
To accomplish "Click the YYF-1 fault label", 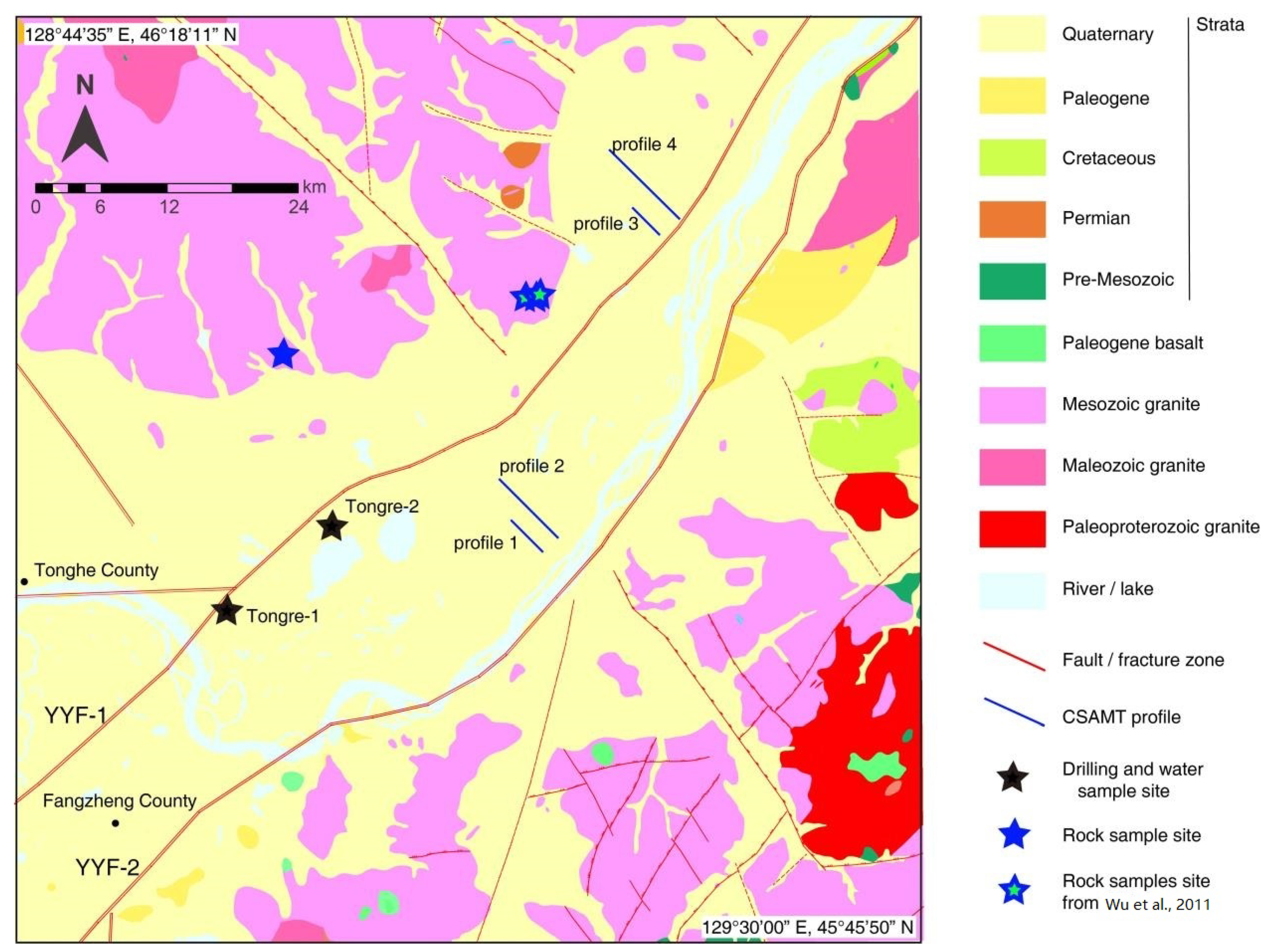I will point(75,716).
